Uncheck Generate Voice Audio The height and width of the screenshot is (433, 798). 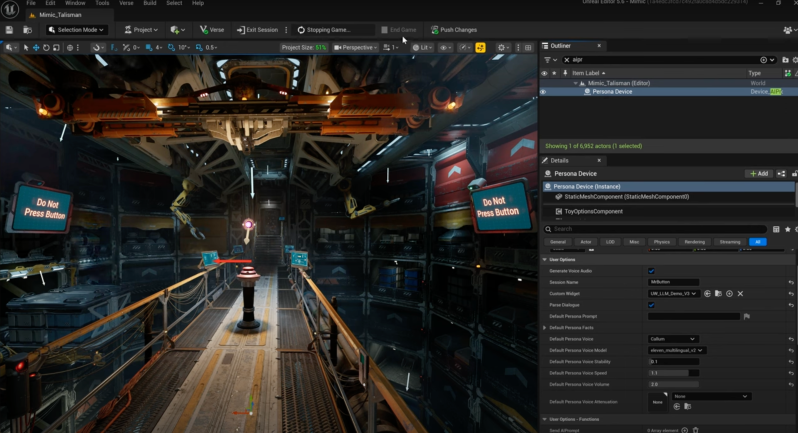click(x=651, y=271)
